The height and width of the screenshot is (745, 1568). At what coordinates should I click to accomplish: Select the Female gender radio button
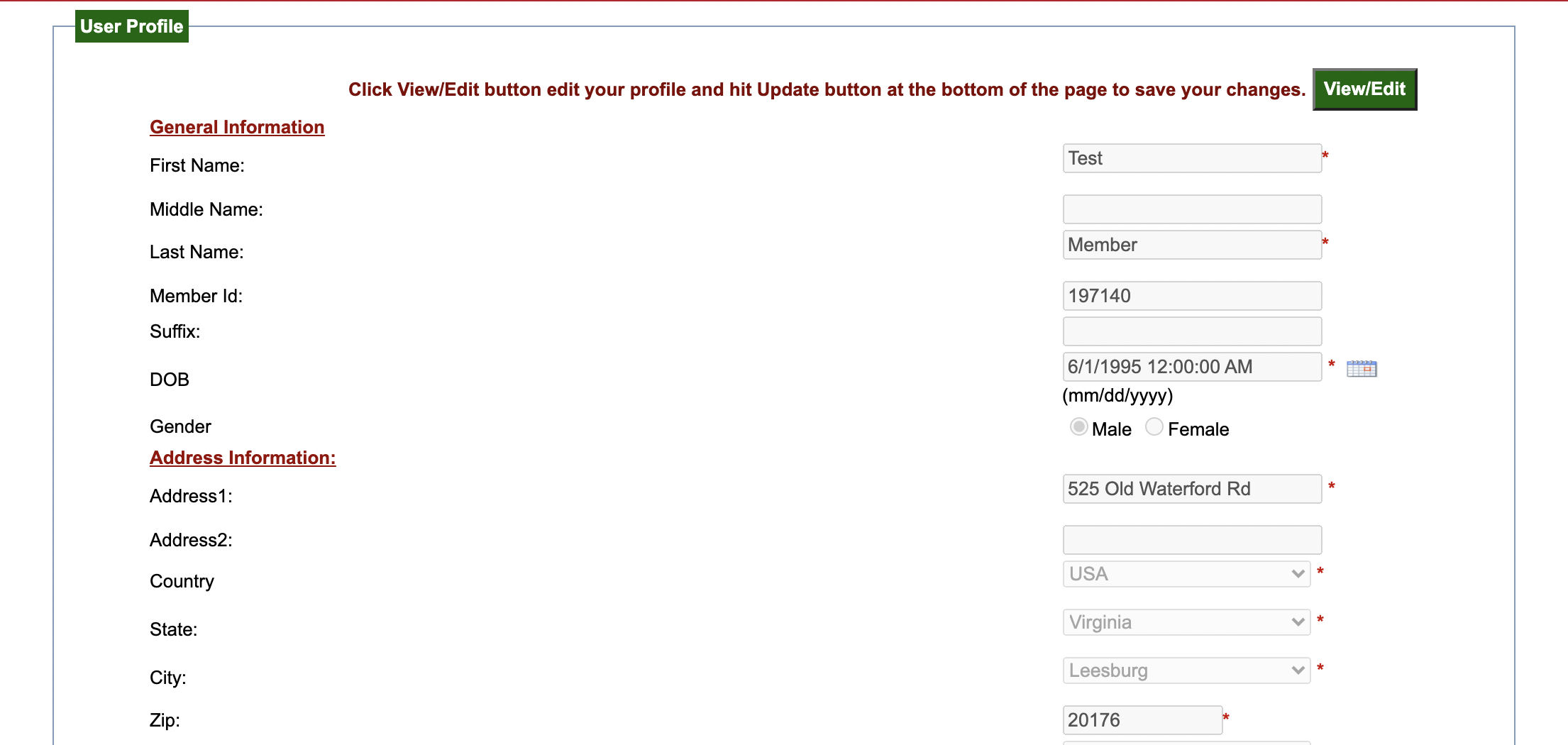click(x=1154, y=427)
